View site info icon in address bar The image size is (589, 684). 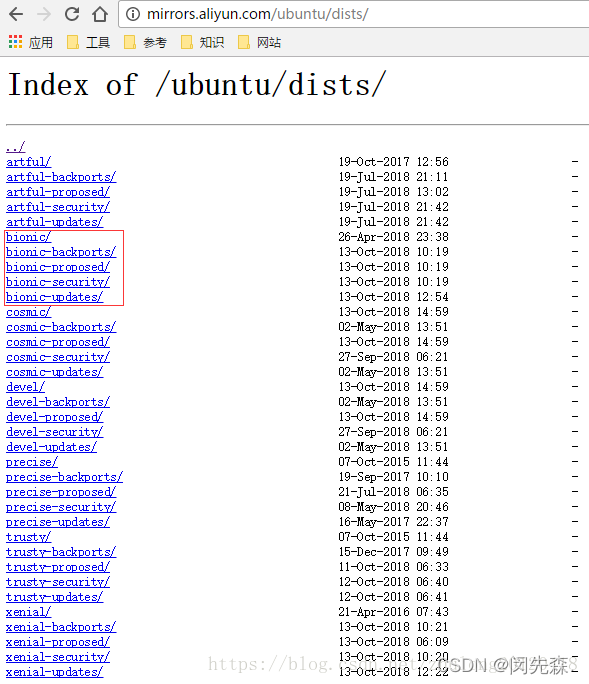tap(133, 14)
